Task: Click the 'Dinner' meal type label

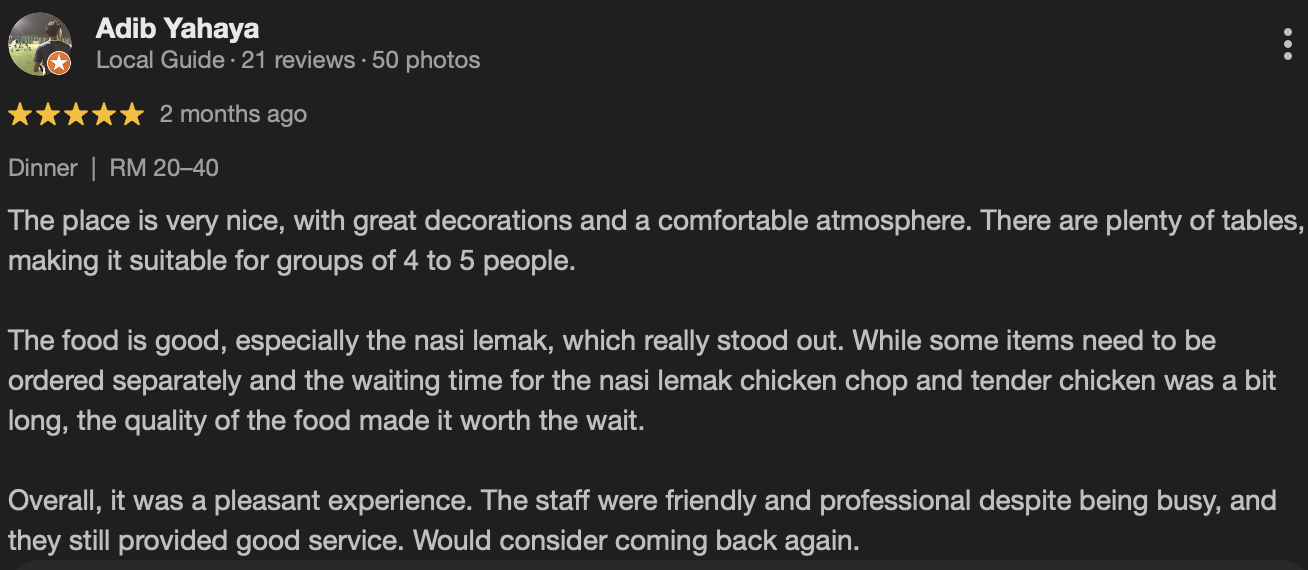Action: click(43, 168)
